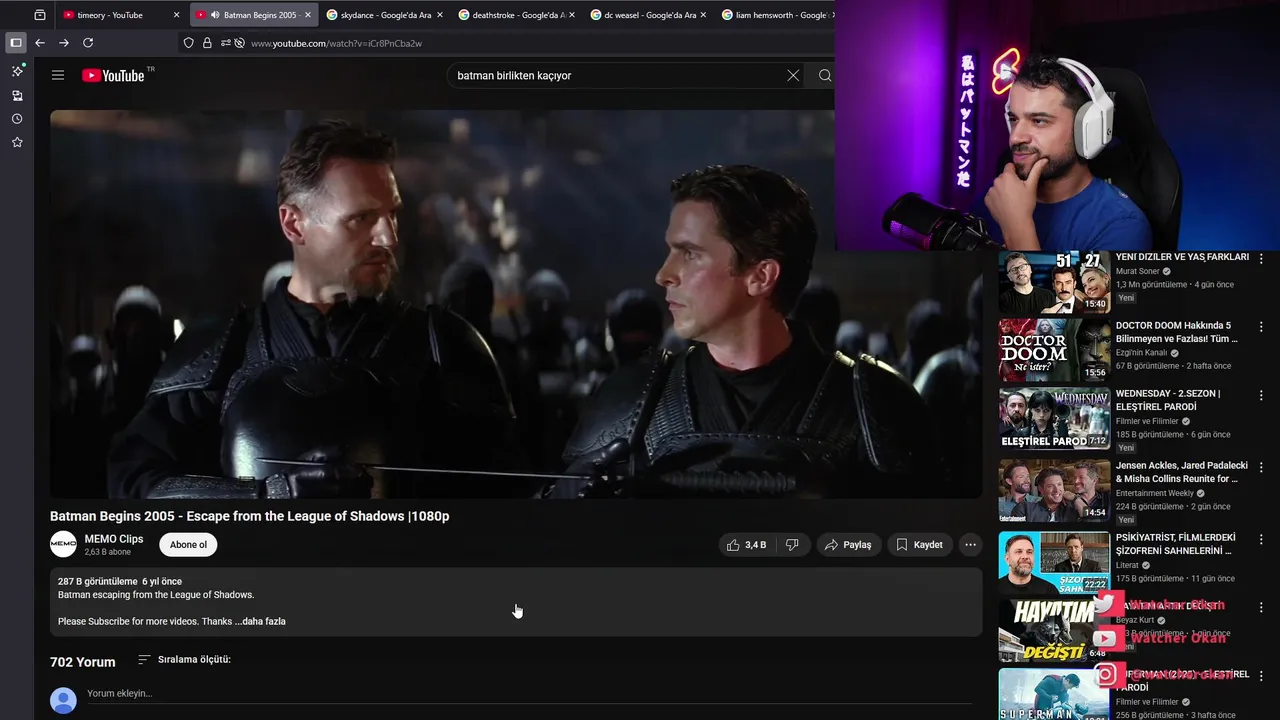Open the DOCTOR DOOM thumbnail 15:56

pyautogui.click(x=1054, y=350)
